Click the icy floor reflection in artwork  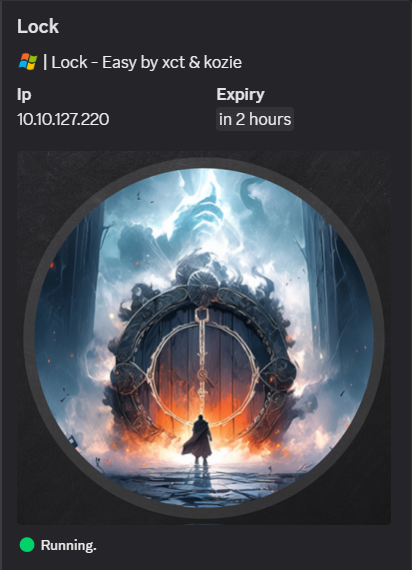coord(204,483)
